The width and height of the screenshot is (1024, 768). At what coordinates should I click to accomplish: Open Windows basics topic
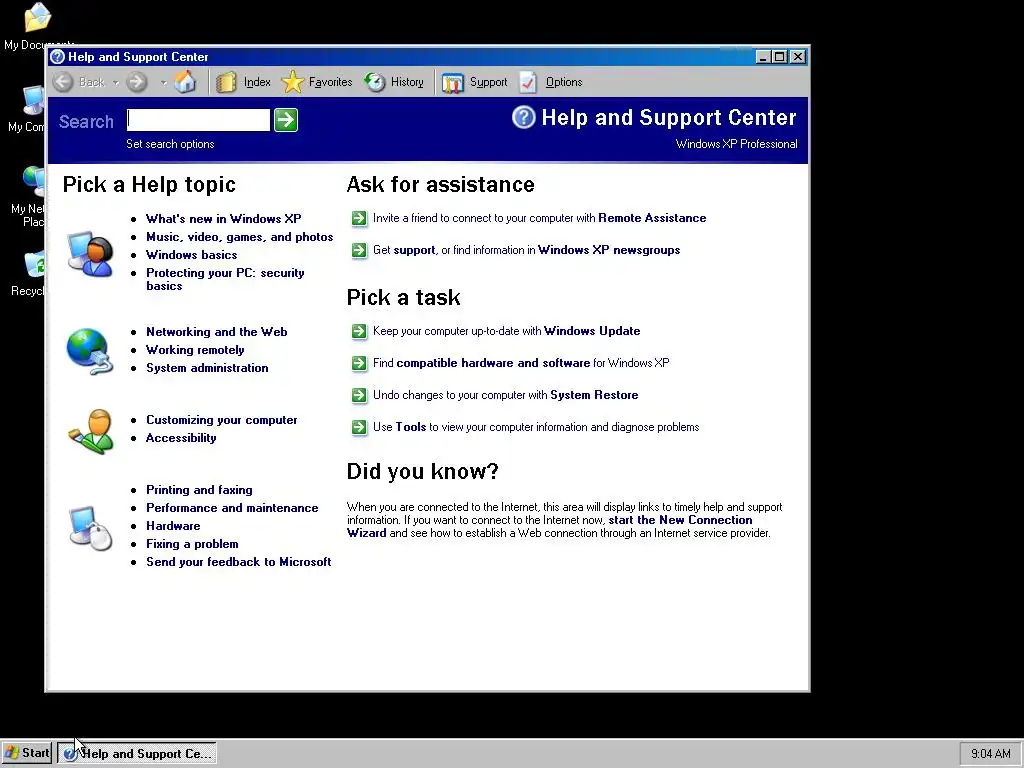click(x=191, y=255)
